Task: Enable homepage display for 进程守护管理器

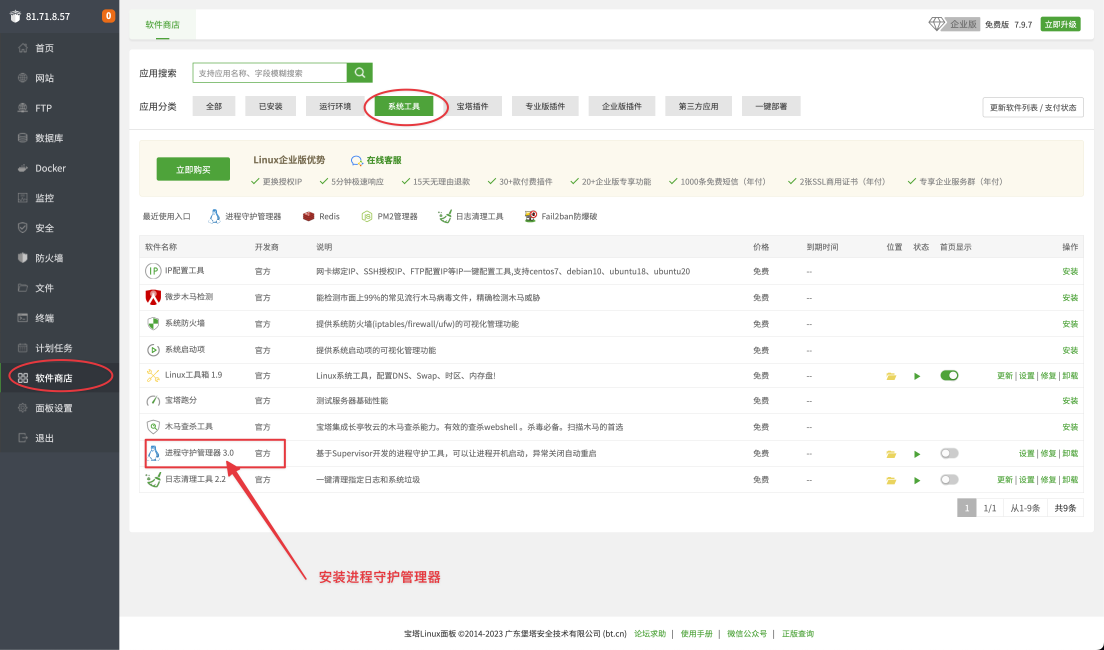Action: [x=949, y=454]
